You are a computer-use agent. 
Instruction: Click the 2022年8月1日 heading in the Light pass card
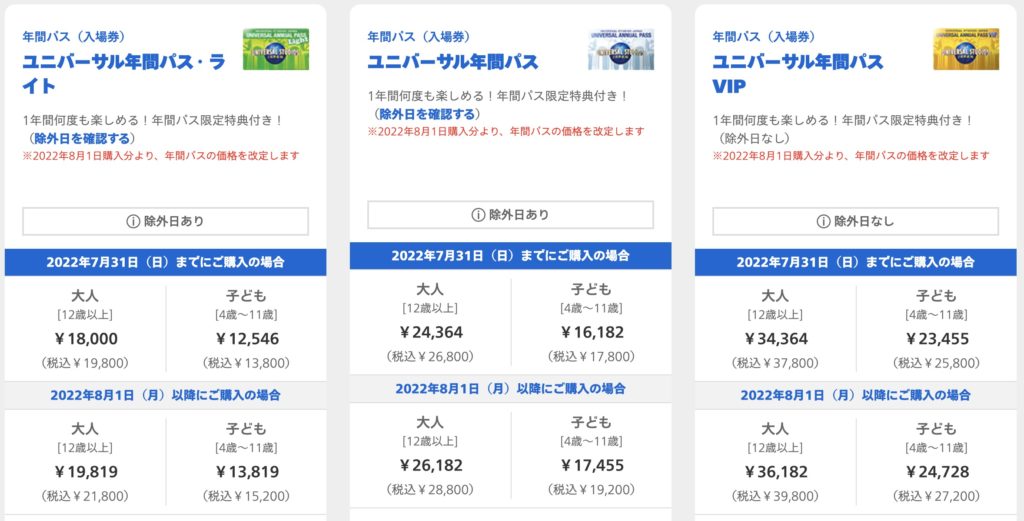165,395
